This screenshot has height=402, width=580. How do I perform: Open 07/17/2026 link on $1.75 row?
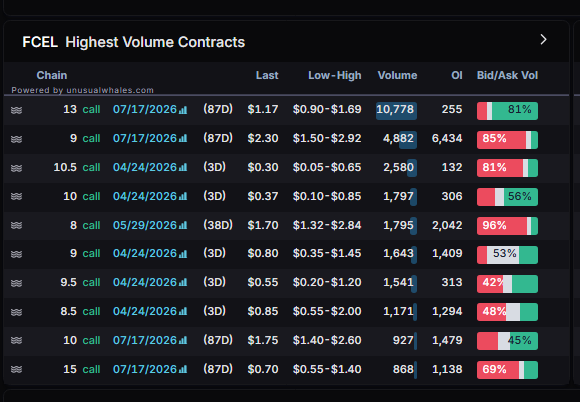145,340
